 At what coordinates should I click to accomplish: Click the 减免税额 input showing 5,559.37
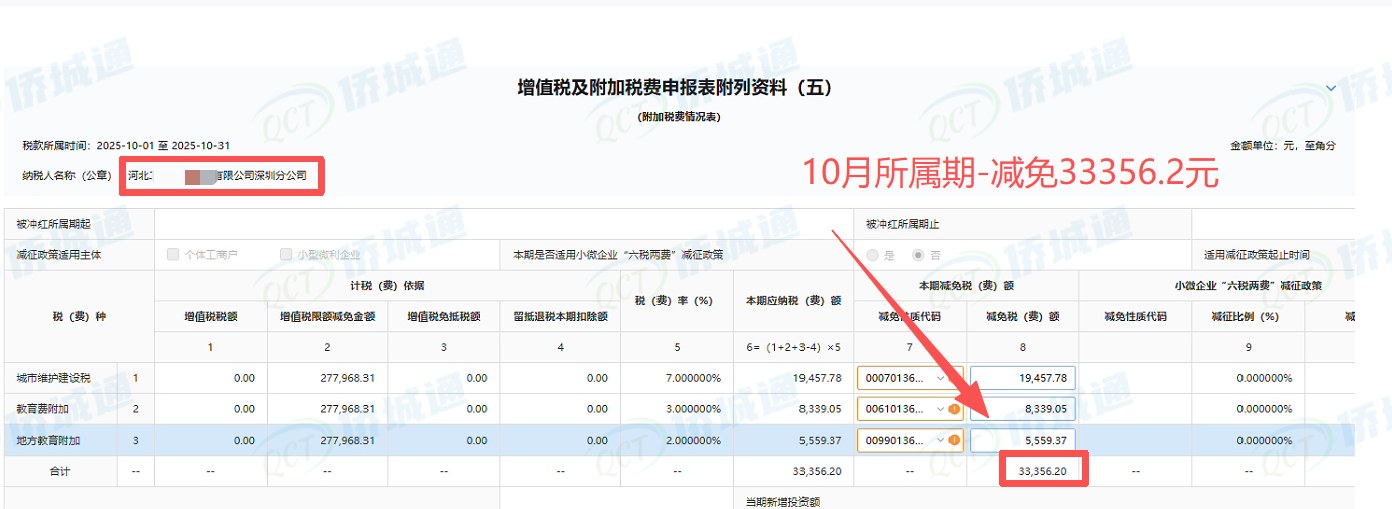point(1022,440)
